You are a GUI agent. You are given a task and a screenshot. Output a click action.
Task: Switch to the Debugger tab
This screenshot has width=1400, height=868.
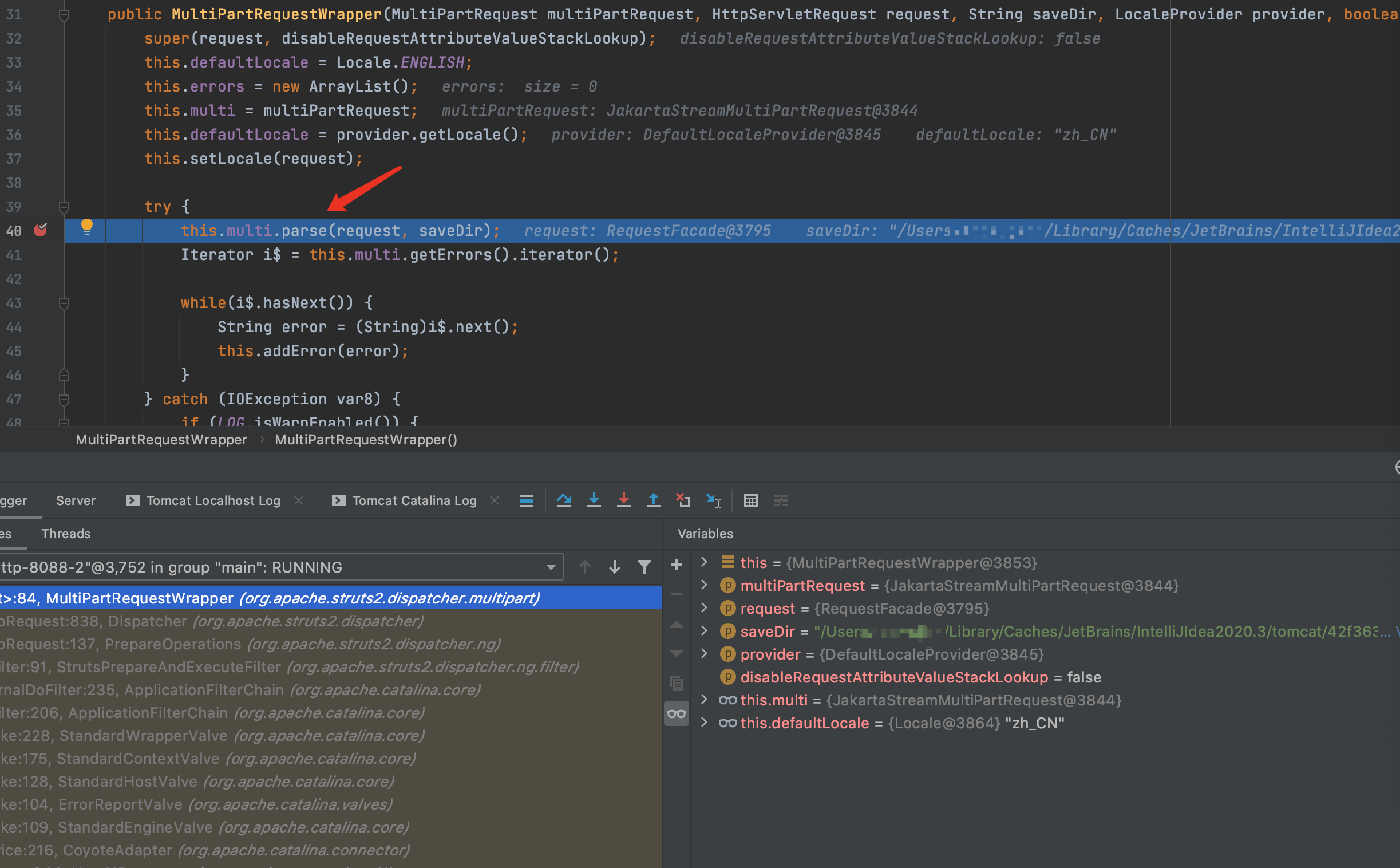14,500
